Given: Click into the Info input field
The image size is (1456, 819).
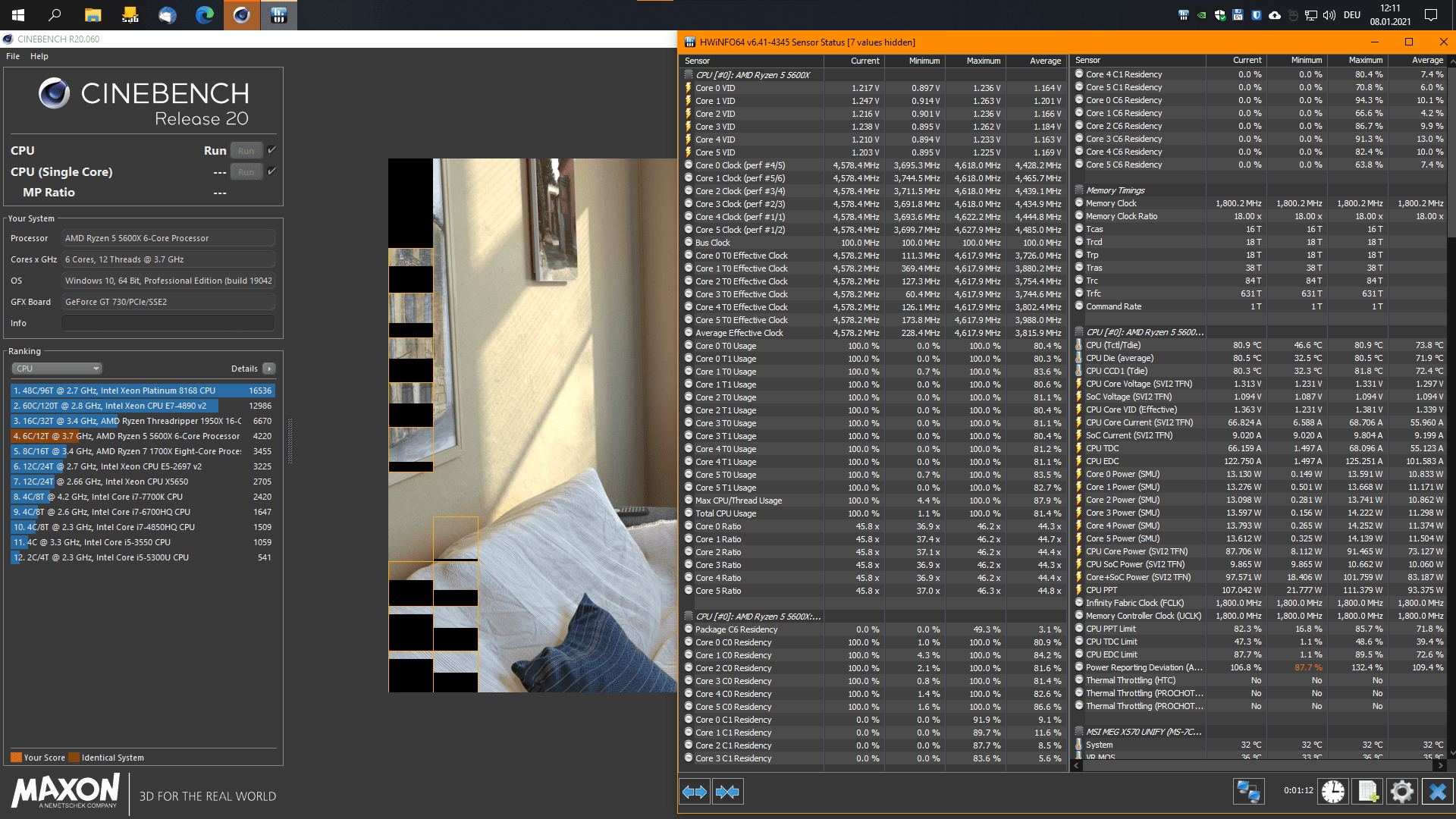Looking at the screenshot, I should click(168, 323).
